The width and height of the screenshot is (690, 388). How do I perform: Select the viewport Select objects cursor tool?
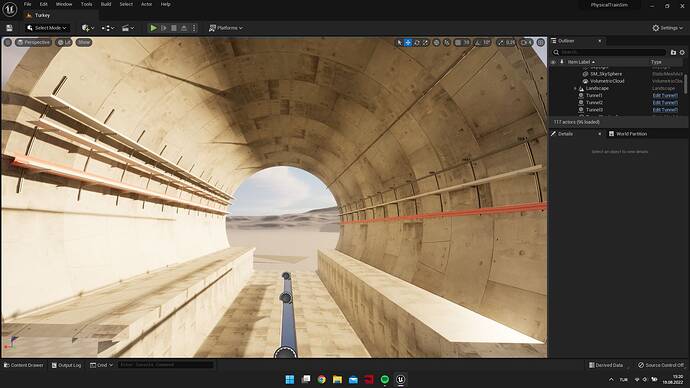(400, 43)
